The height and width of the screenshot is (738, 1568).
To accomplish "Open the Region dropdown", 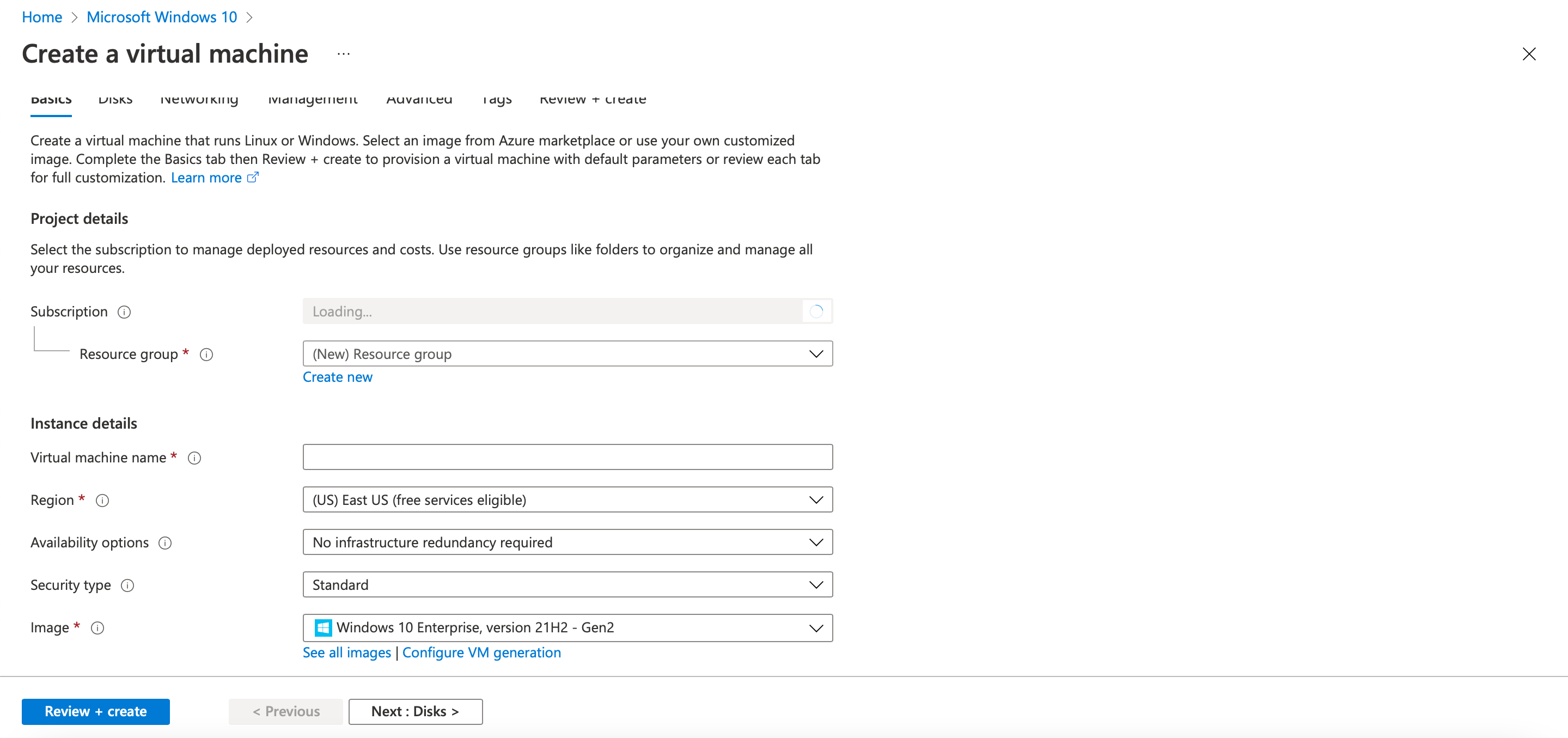I will (816, 499).
